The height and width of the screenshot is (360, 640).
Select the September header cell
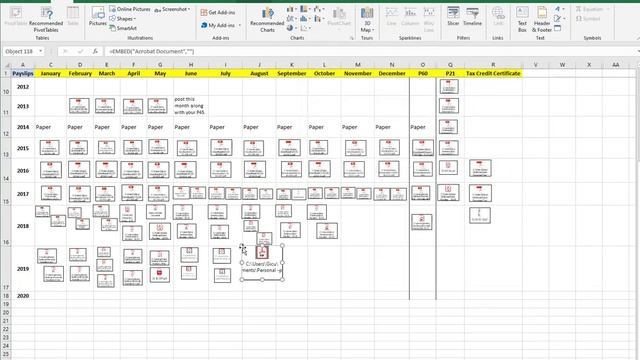(291, 73)
